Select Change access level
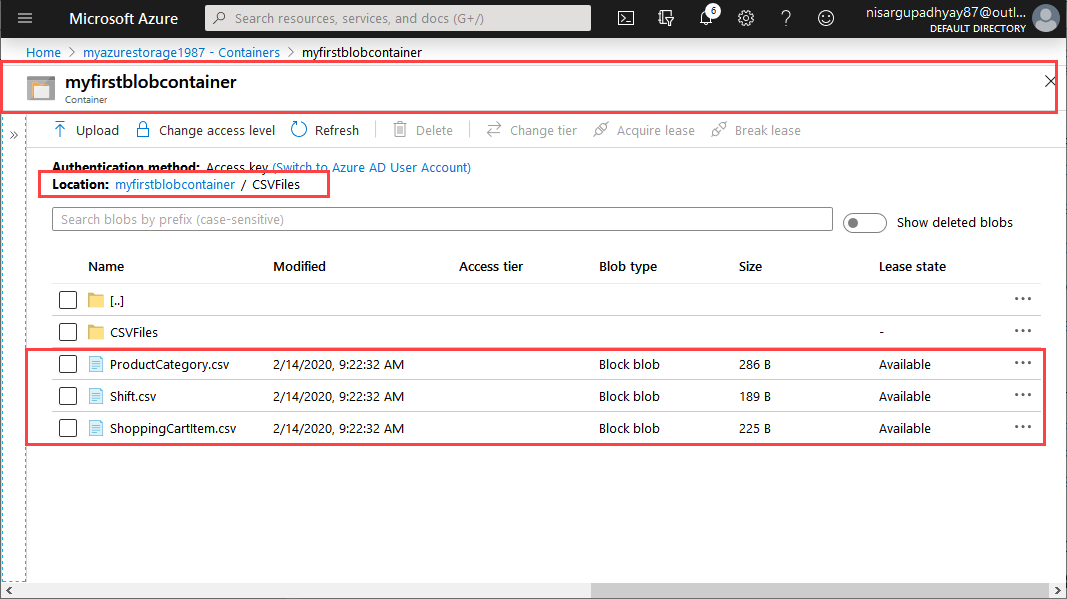 pyautogui.click(x=206, y=130)
